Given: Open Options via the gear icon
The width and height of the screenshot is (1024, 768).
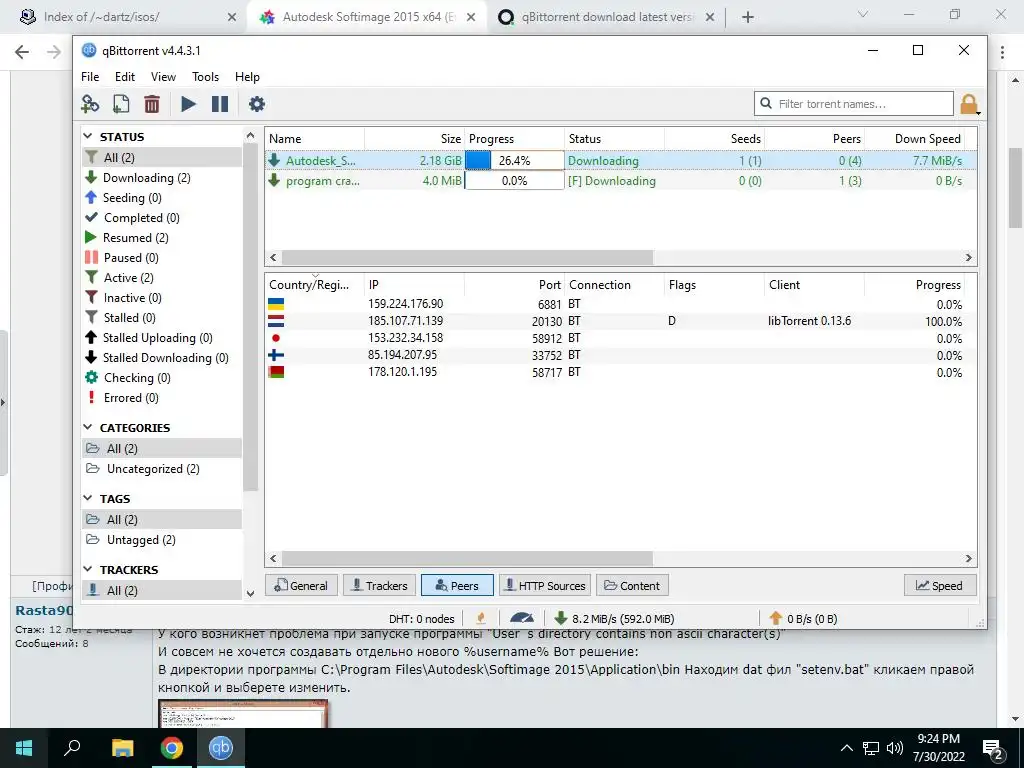Looking at the screenshot, I should pos(257,104).
